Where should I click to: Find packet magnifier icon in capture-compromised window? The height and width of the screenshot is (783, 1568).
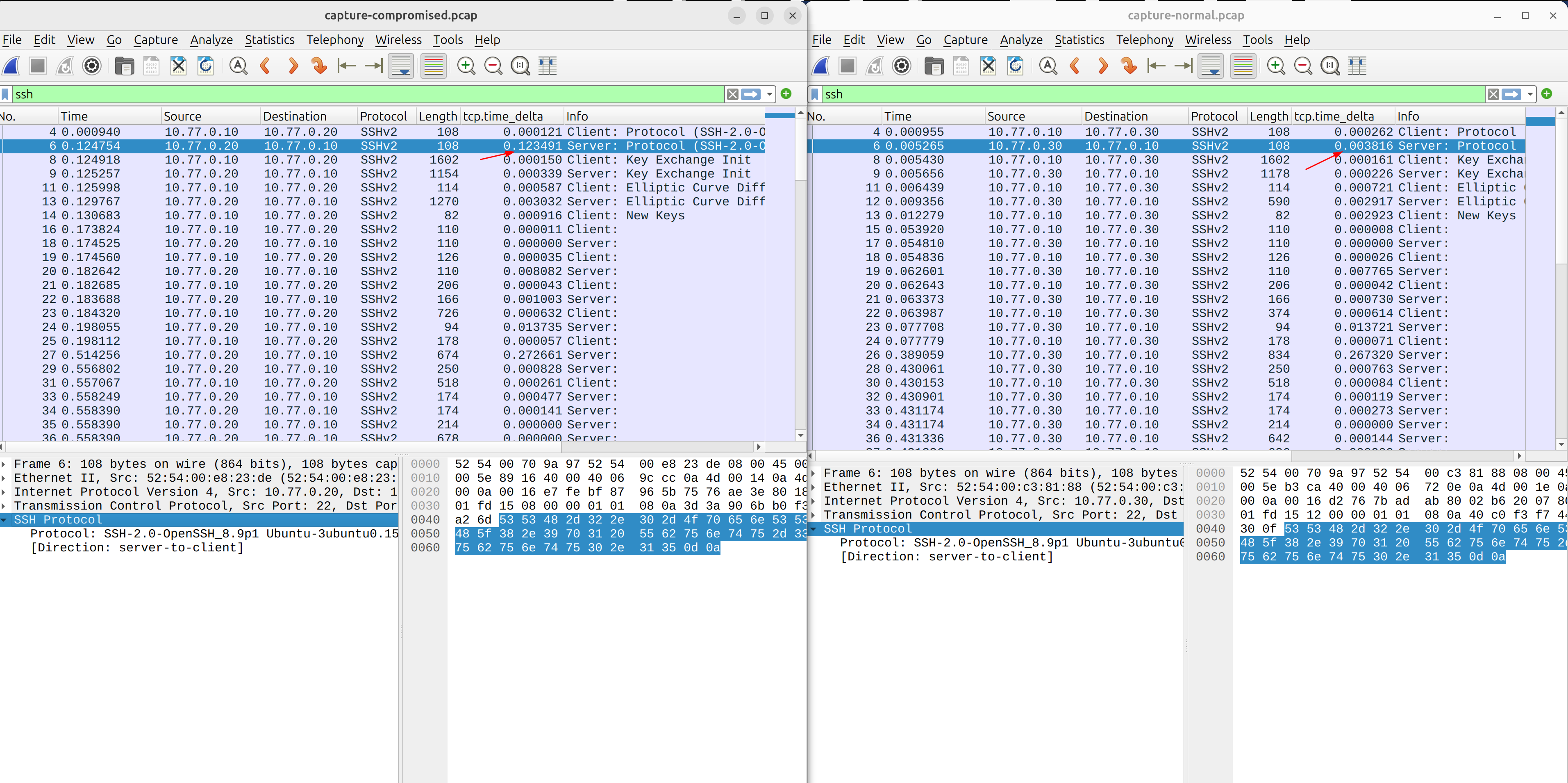[239, 66]
